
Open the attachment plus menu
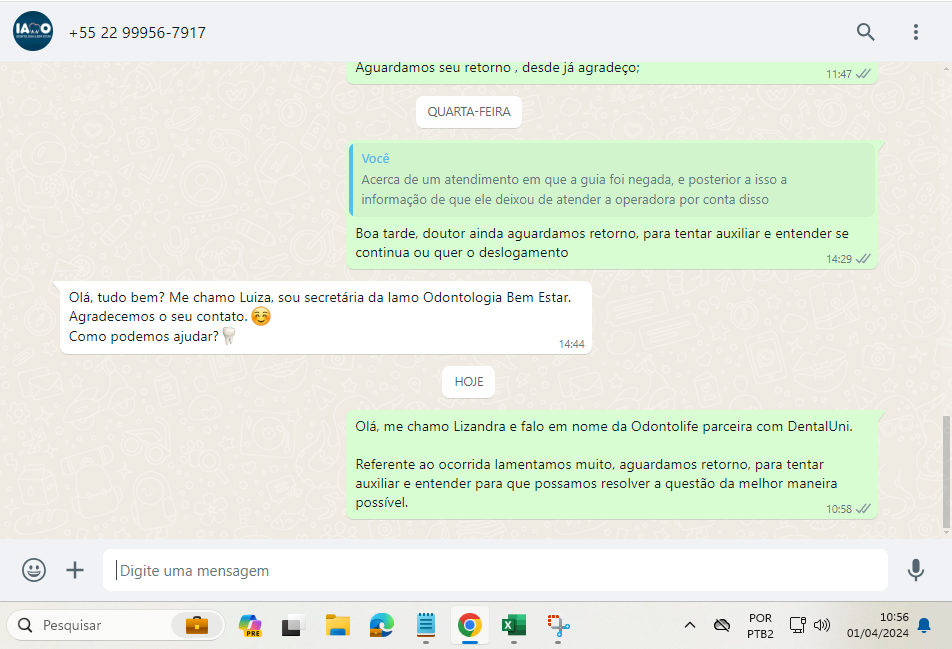75,570
